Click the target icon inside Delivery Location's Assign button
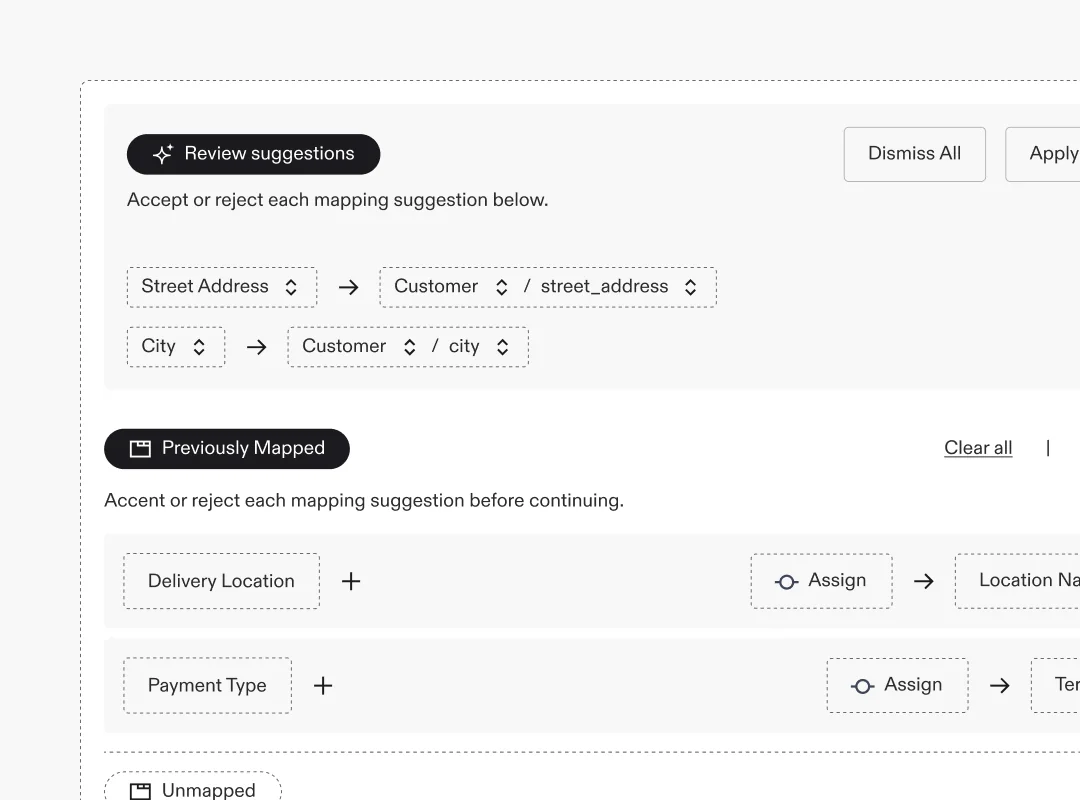 point(787,581)
